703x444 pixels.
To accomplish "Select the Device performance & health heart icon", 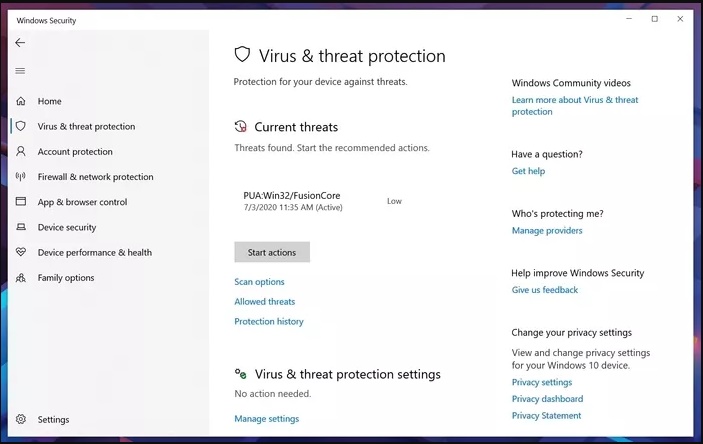I will pos(21,252).
